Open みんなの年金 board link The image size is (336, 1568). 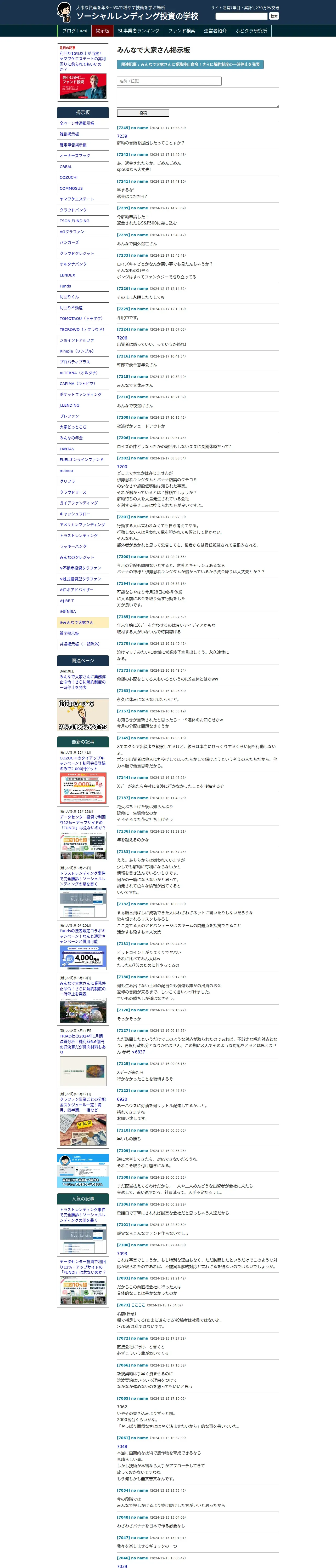83,438
